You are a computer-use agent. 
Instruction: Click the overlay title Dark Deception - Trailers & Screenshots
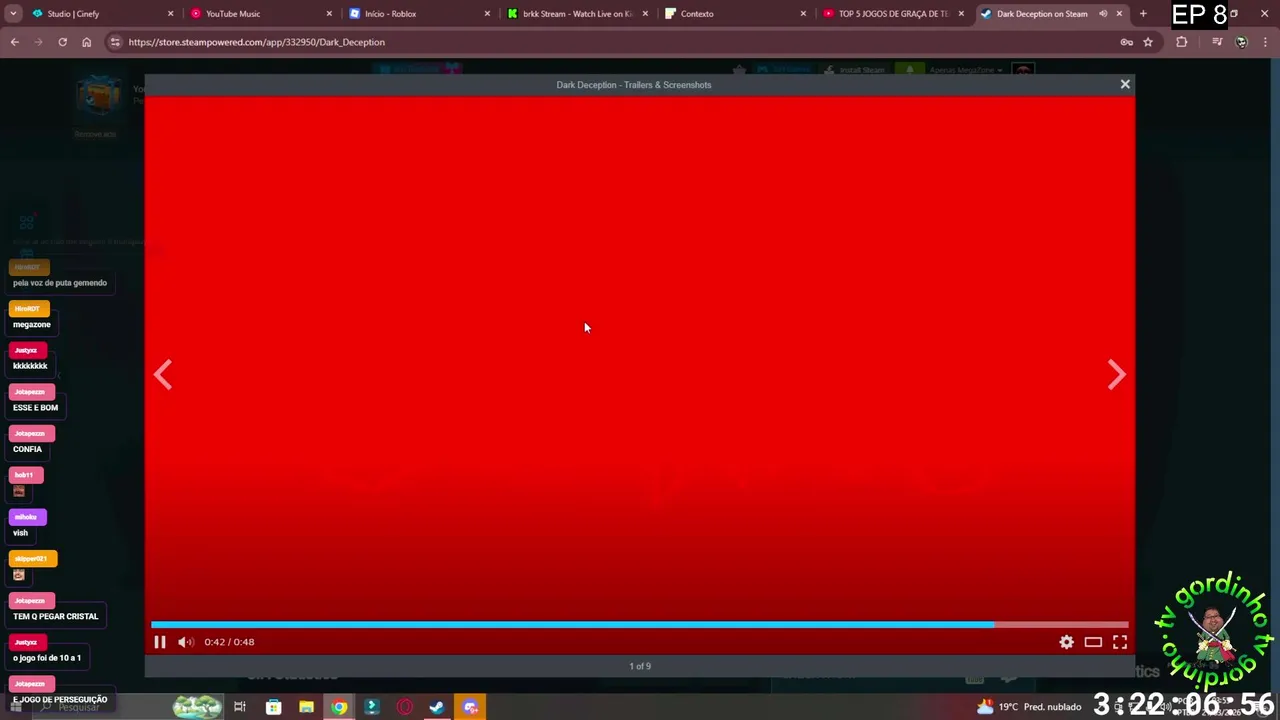tap(634, 85)
